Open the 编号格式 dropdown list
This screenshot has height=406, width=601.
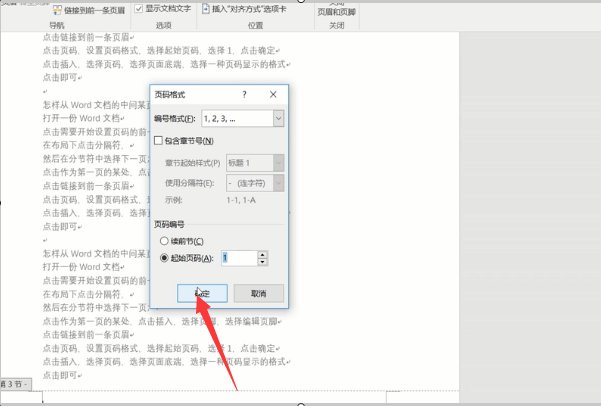279,118
